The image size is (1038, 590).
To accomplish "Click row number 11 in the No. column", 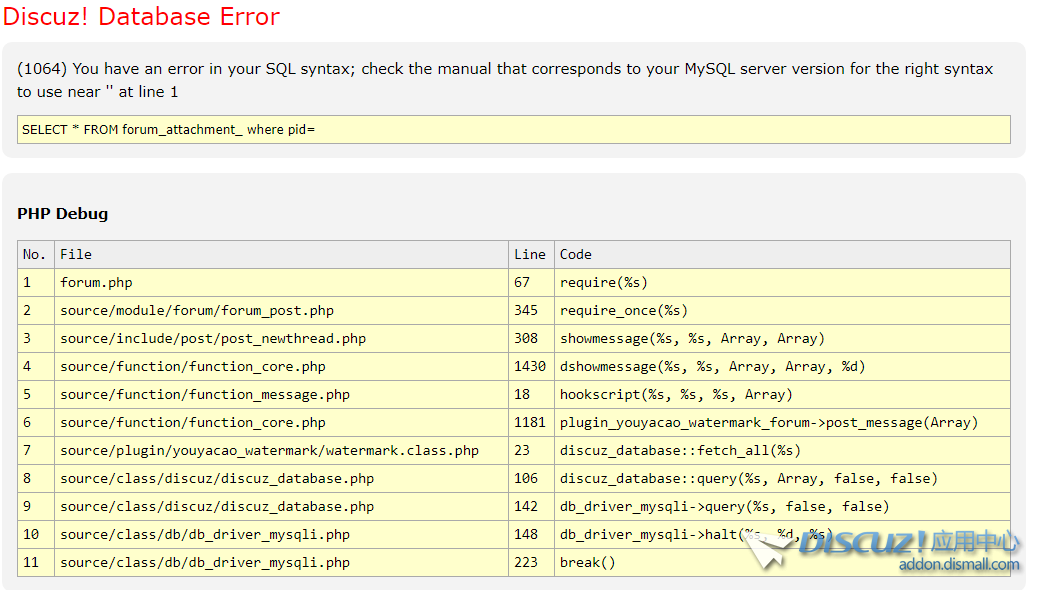I will coord(36,562).
